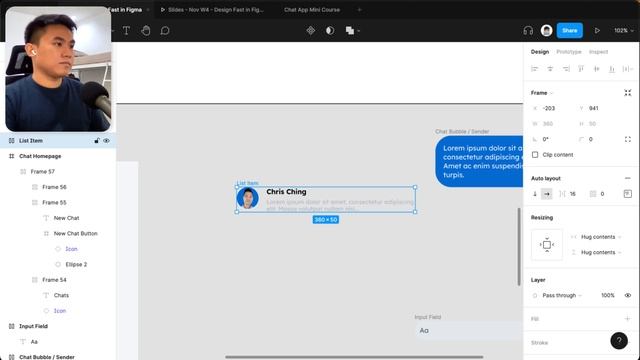Toggle visibility of List Item layer

107,141
